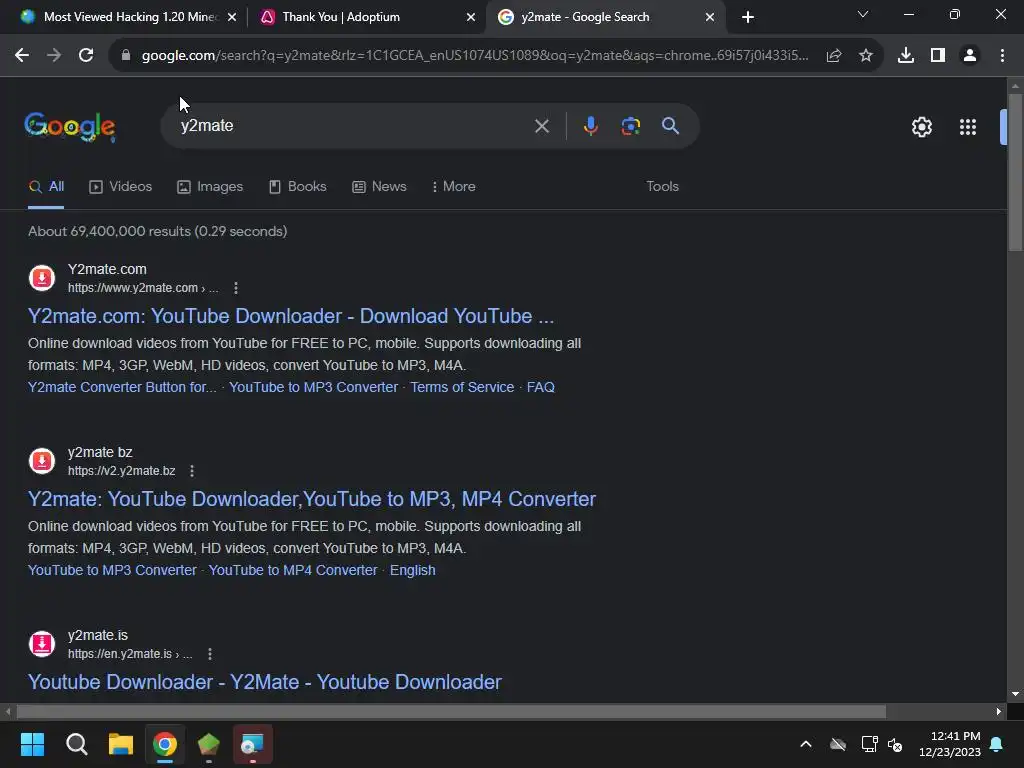Select the Videos results tab
The image size is (1024, 768).
tap(121, 187)
